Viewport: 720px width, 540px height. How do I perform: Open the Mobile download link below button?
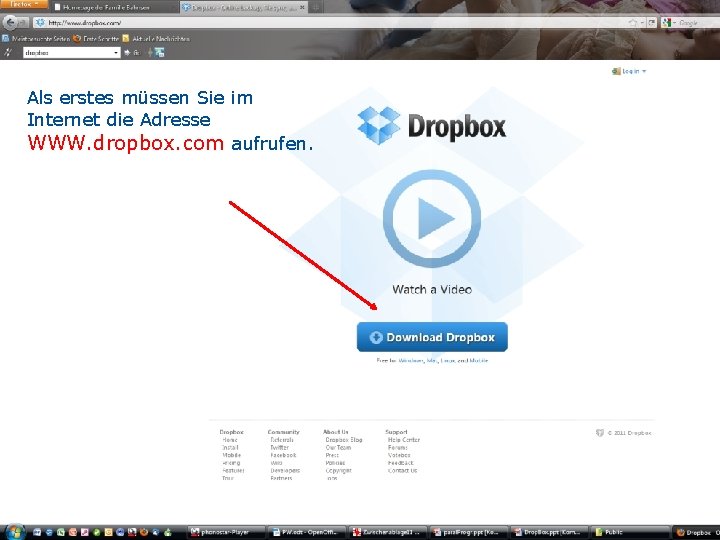coord(478,361)
